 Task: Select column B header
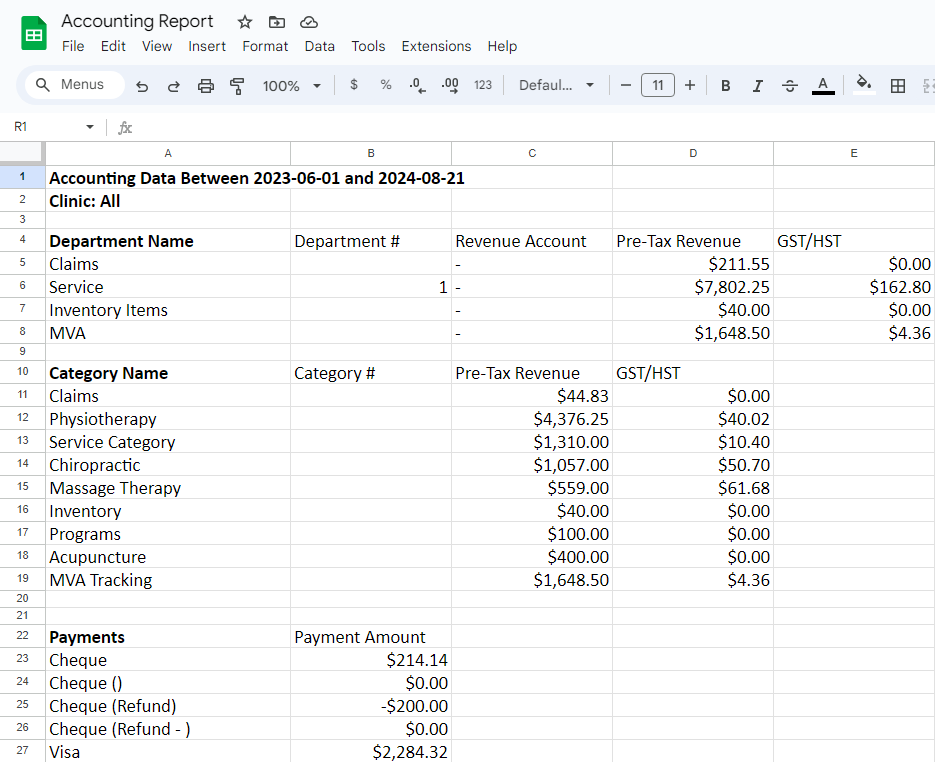(371, 153)
